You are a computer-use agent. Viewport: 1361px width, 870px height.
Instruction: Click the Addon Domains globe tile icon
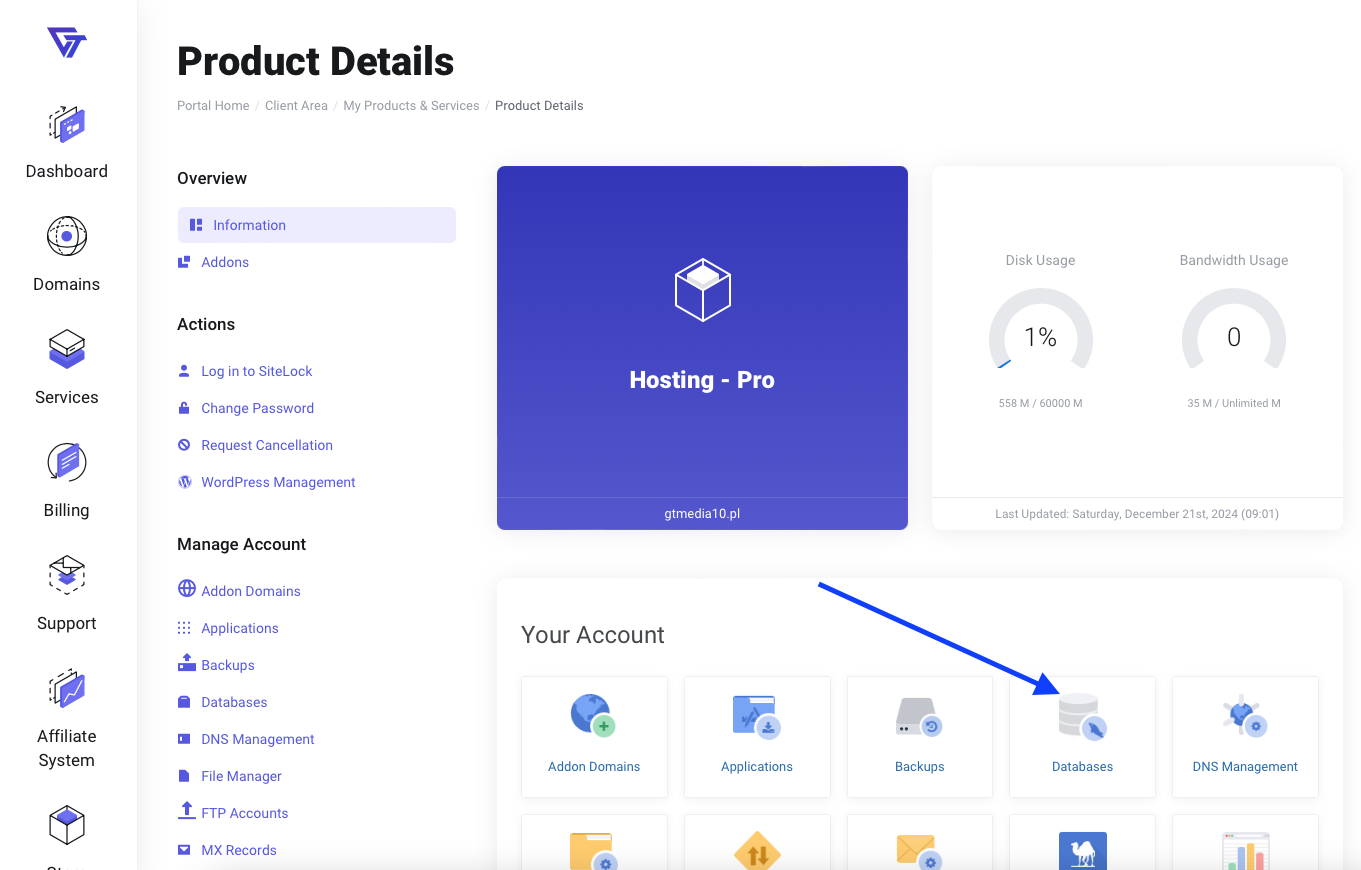point(592,716)
